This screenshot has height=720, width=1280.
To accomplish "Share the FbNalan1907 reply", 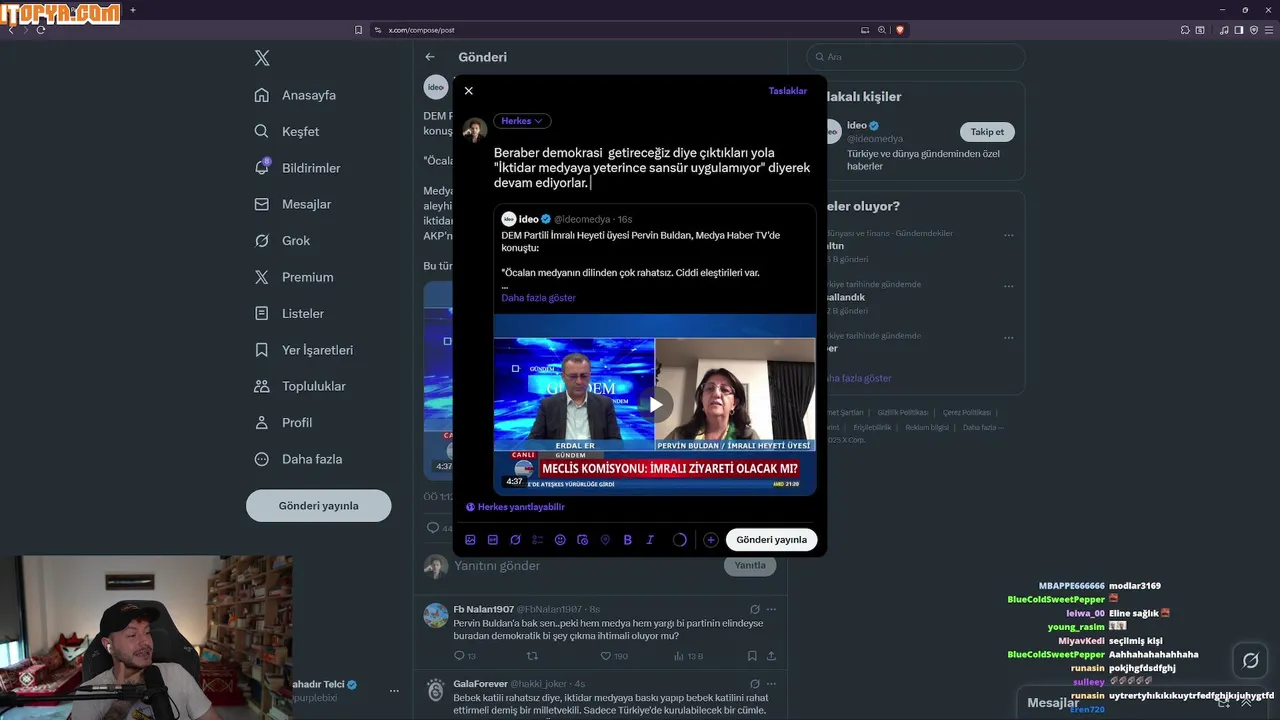I will [x=771, y=656].
